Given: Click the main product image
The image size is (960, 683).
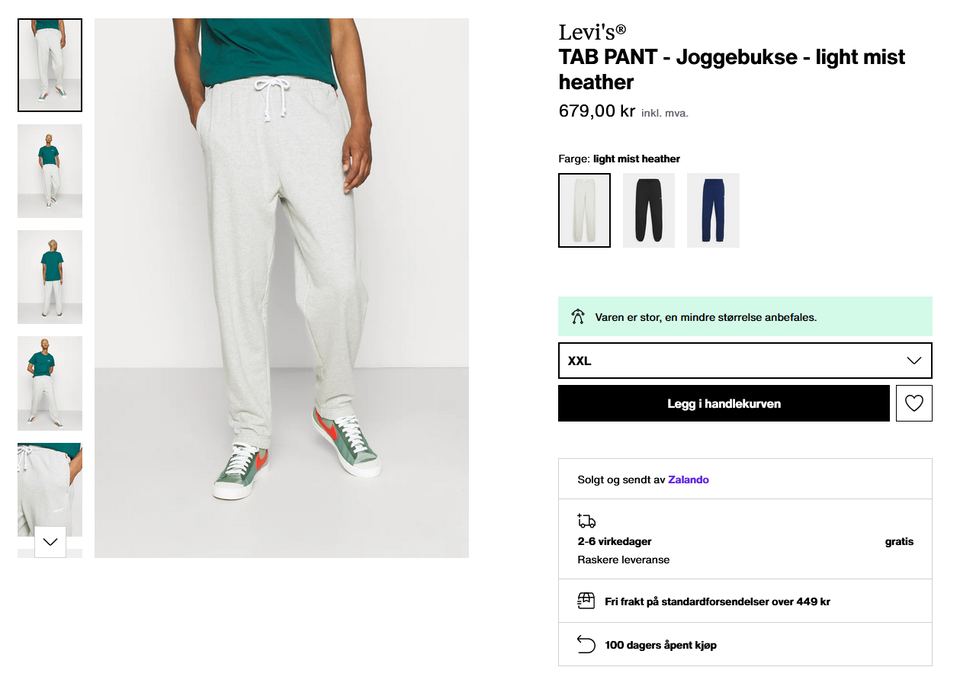Looking at the screenshot, I should click(282, 288).
